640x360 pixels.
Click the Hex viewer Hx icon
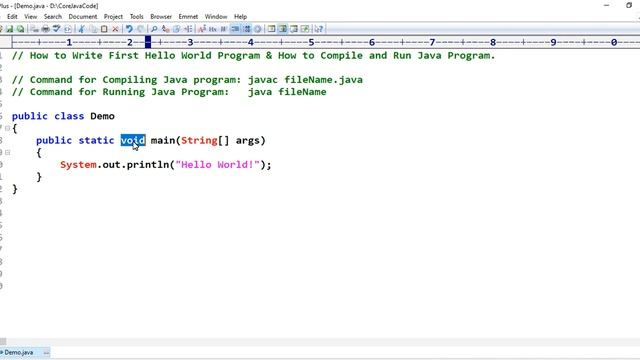(x=213, y=29)
